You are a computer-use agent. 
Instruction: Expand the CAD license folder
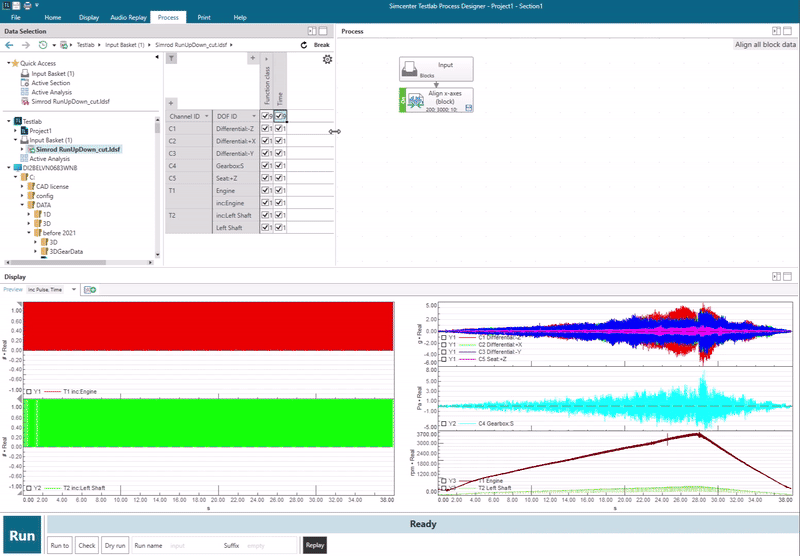22,187
